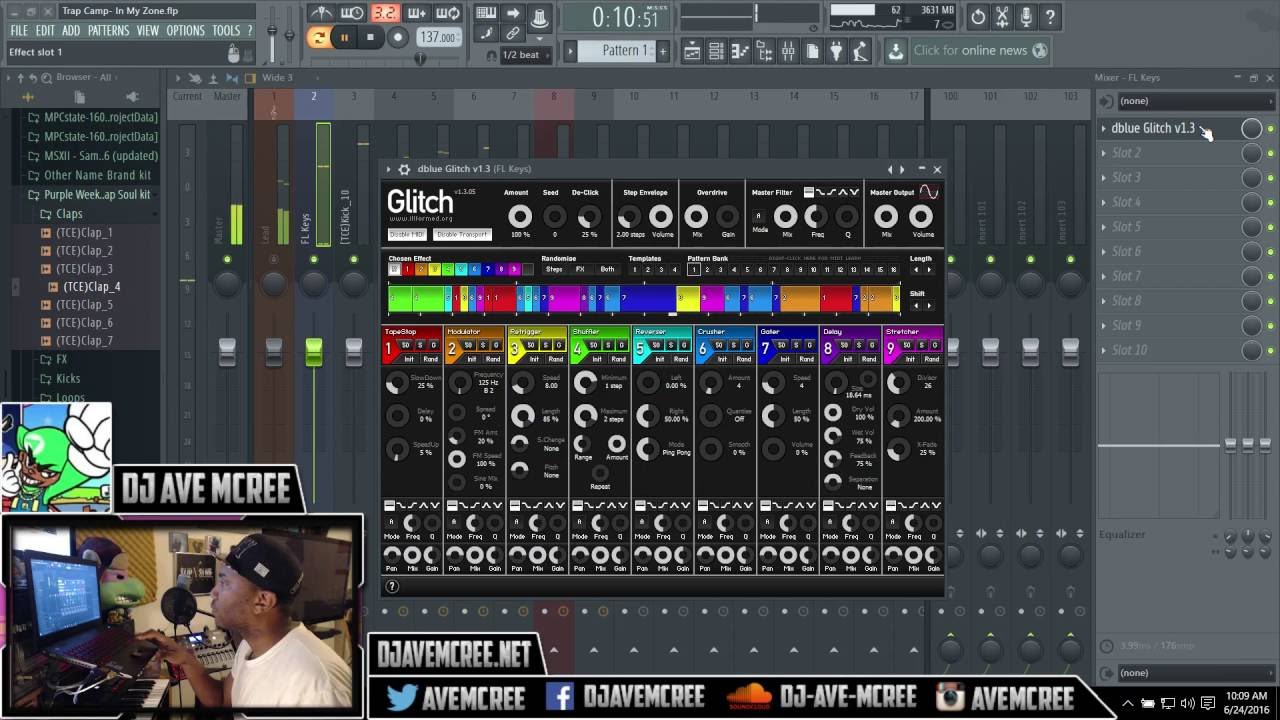
Task: Open the EDIT menu
Action: pyautogui.click(x=45, y=31)
